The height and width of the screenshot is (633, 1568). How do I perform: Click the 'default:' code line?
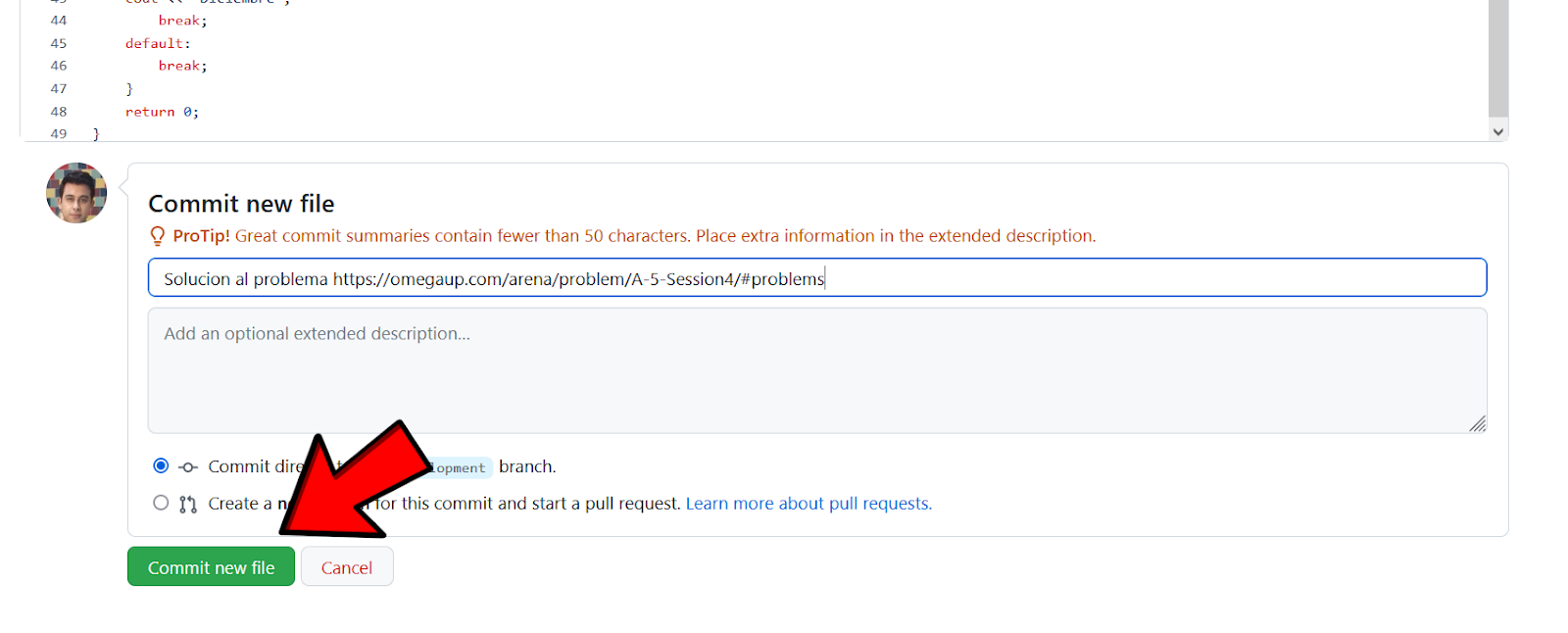pos(158,43)
